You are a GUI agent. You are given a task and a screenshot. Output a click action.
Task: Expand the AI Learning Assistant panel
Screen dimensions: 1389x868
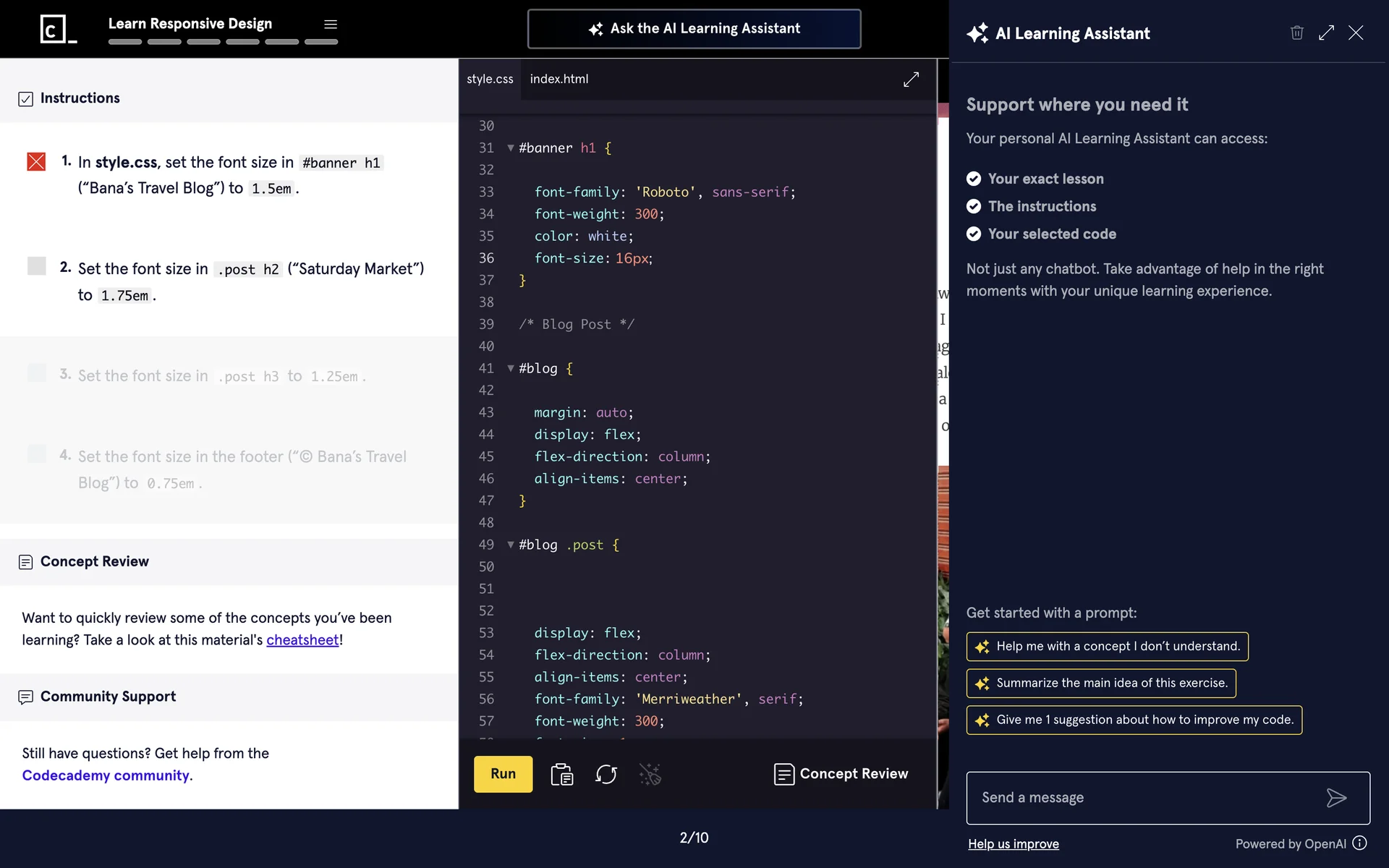pos(1326,33)
